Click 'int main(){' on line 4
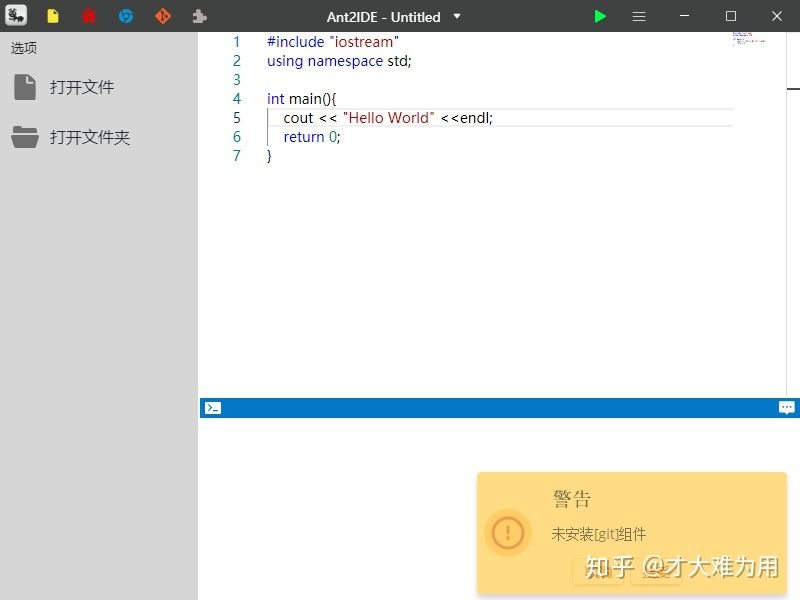This screenshot has width=800, height=600. click(302, 98)
